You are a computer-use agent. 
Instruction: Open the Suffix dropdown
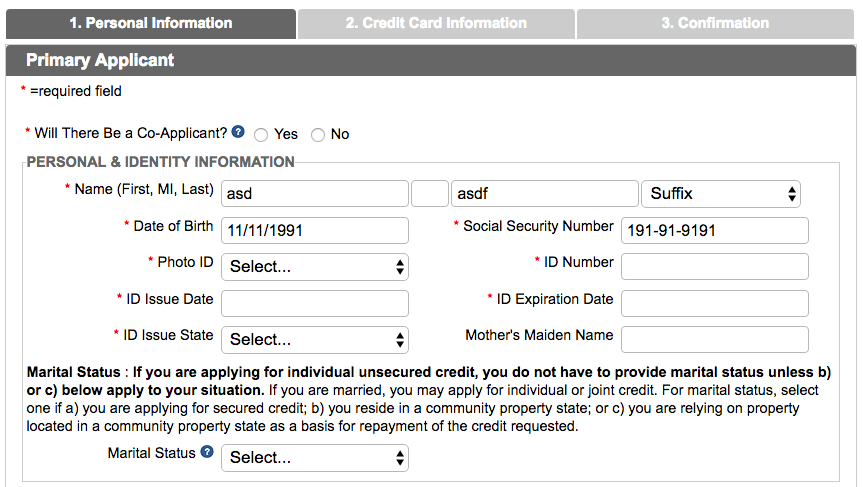click(721, 194)
